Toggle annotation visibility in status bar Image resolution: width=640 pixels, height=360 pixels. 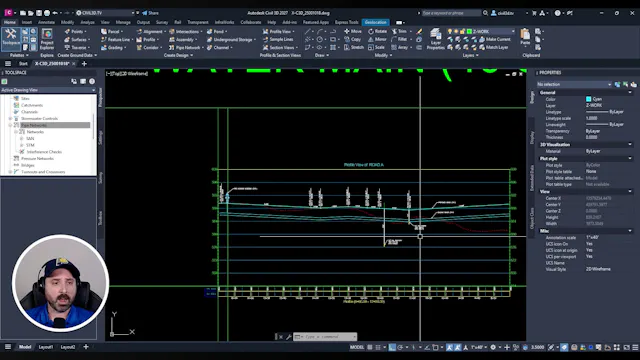(x=449, y=347)
